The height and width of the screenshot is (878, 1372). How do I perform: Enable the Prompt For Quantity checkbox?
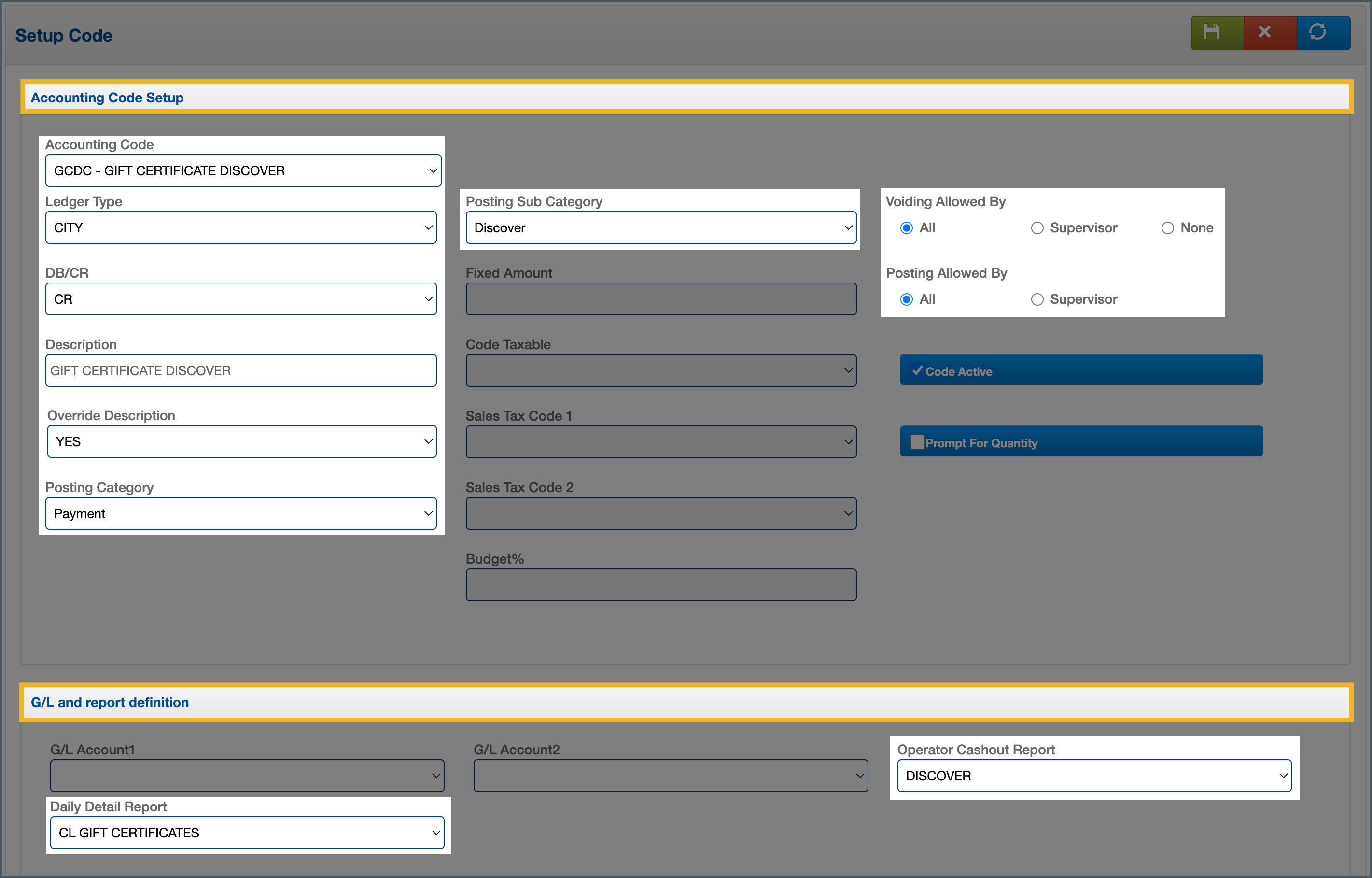917,442
